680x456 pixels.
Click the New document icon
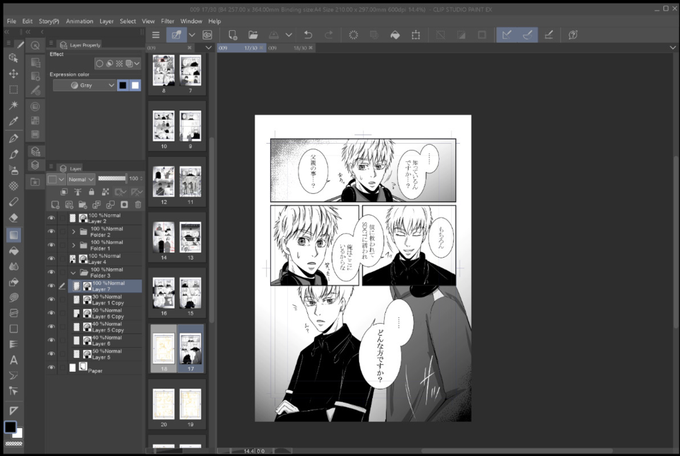pos(232,35)
